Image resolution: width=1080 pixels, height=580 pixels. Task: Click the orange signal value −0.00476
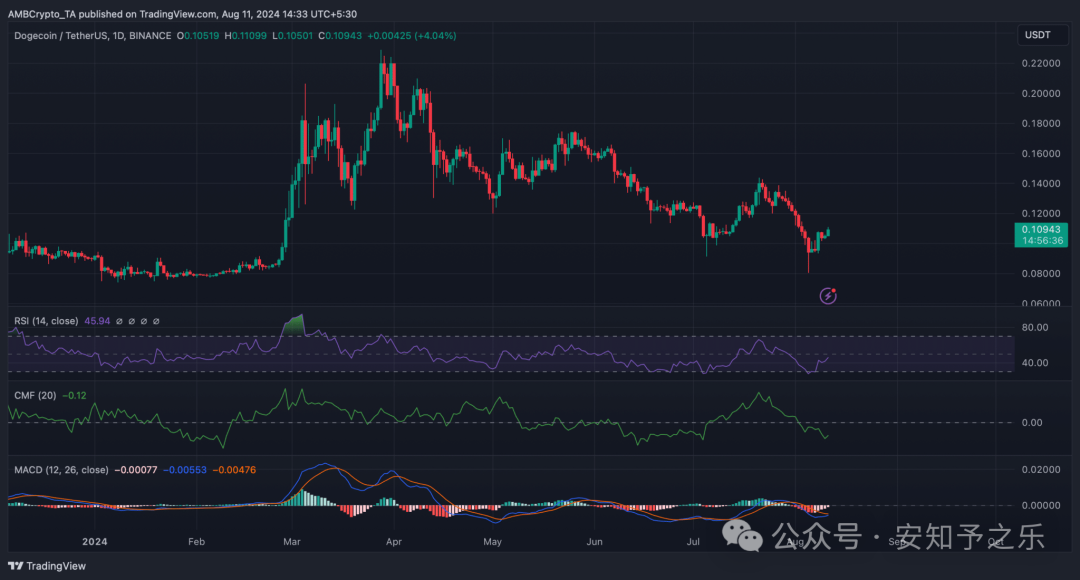(x=234, y=470)
